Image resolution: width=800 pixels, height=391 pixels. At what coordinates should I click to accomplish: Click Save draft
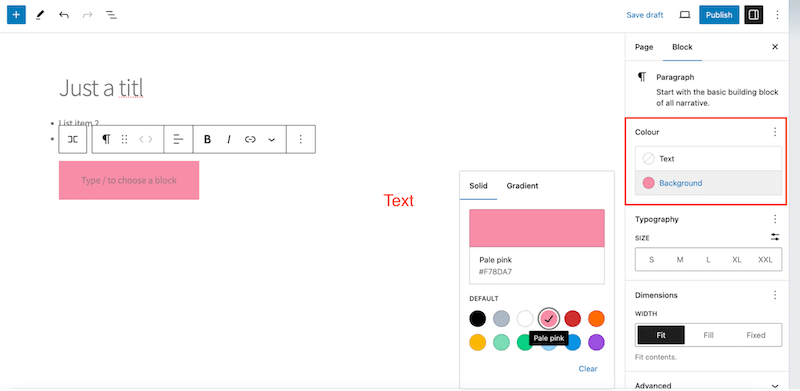(x=645, y=15)
